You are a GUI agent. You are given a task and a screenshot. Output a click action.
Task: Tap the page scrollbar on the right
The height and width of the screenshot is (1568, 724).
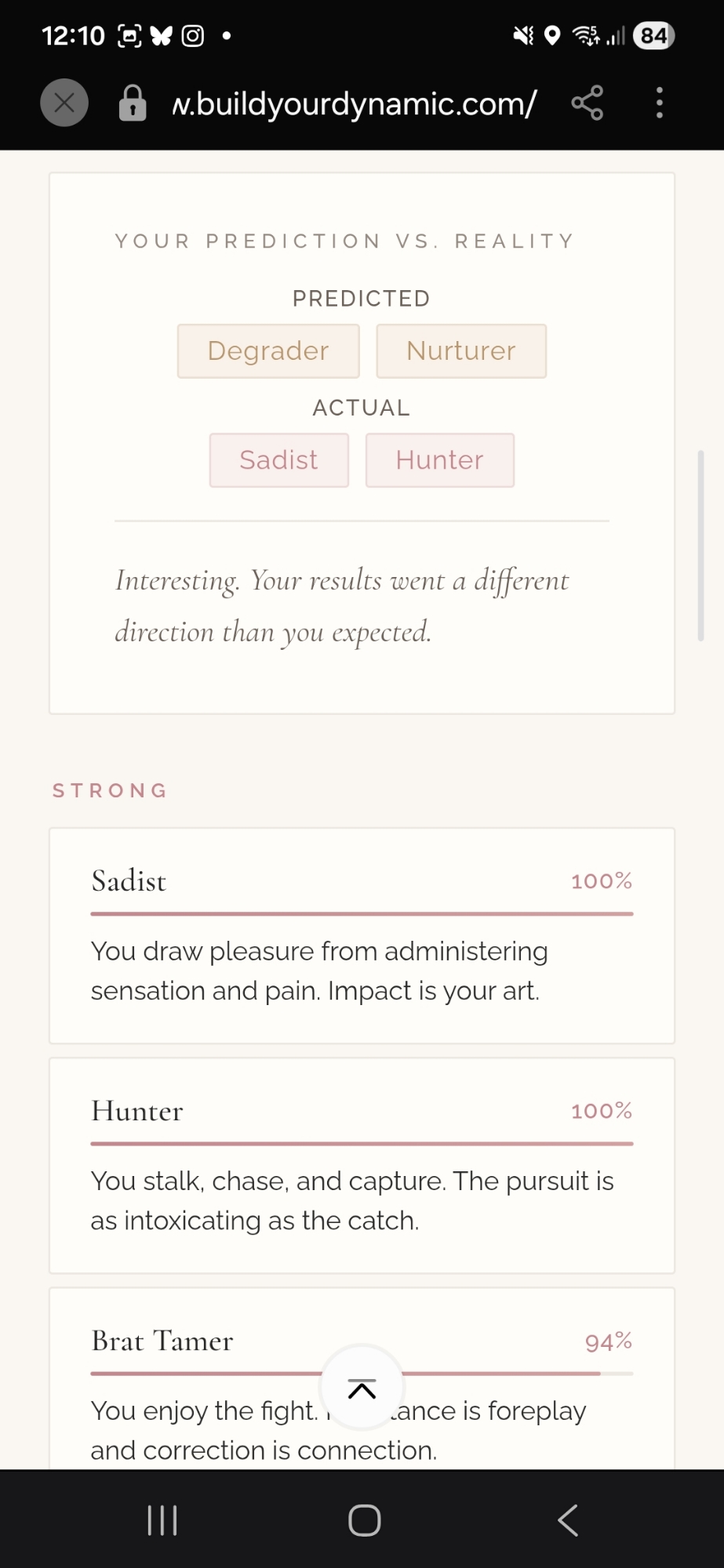pos(700,546)
